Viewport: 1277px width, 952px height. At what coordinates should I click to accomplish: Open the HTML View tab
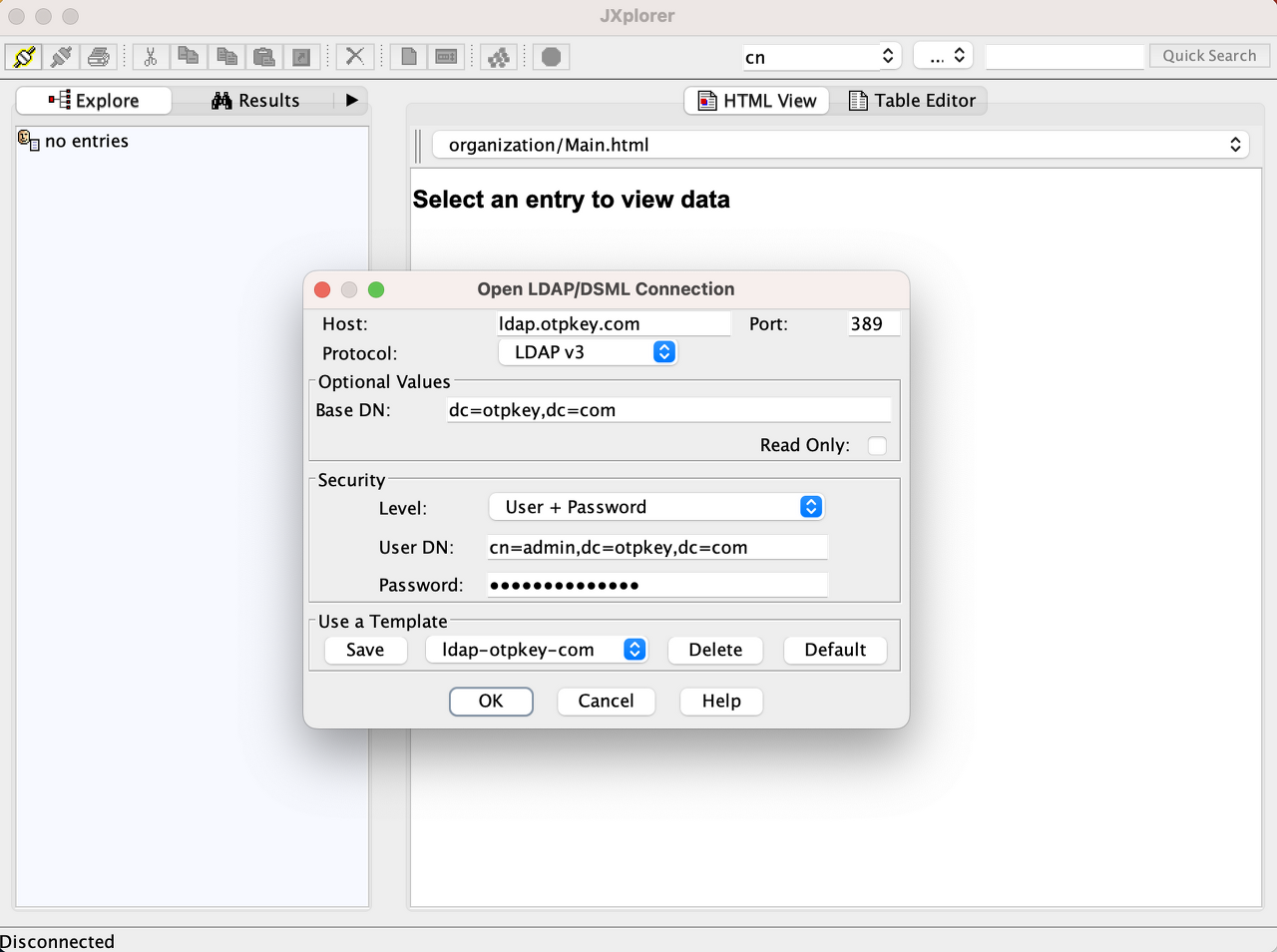coord(757,101)
